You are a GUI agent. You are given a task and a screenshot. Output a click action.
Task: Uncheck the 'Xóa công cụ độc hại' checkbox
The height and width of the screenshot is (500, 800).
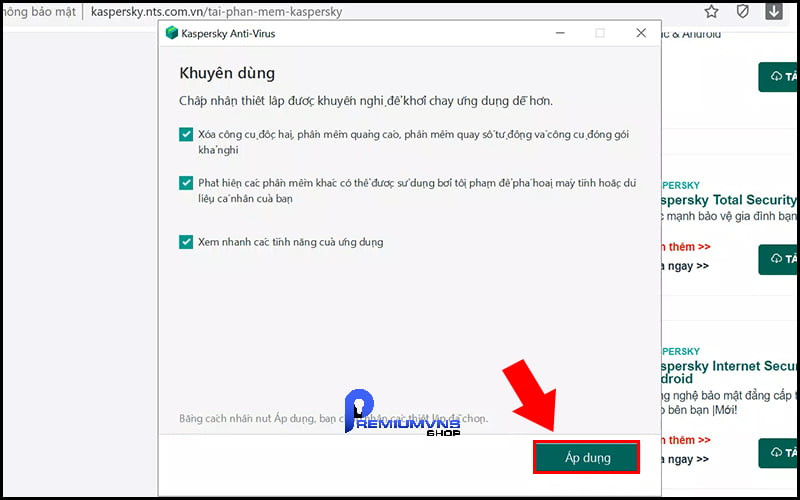(x=186, y=134)
